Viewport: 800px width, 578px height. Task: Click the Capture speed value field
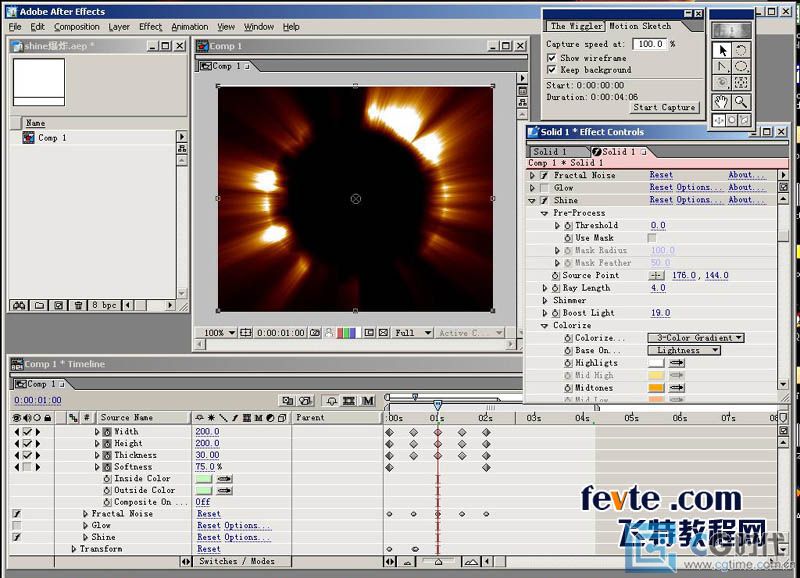[649, 44]
